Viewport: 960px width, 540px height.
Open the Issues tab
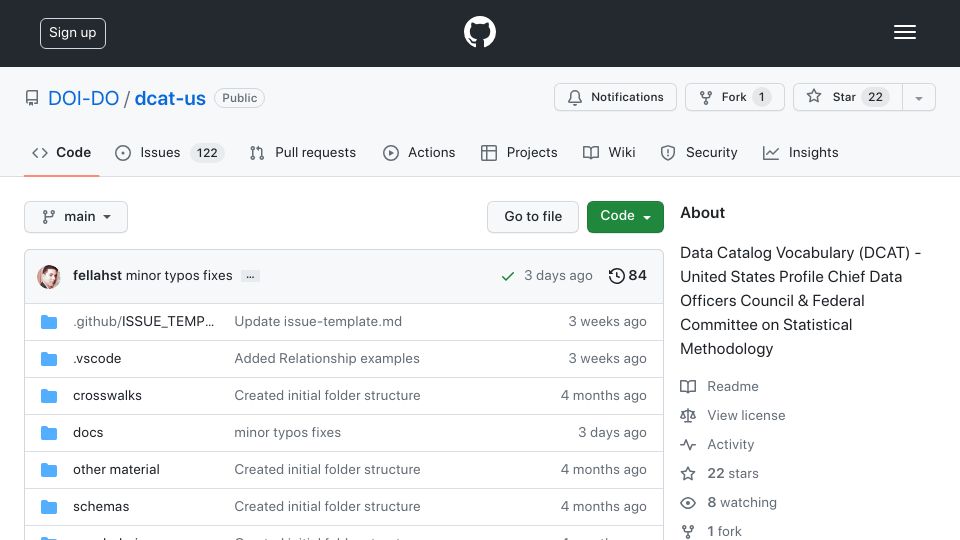(x=170, y=152)
